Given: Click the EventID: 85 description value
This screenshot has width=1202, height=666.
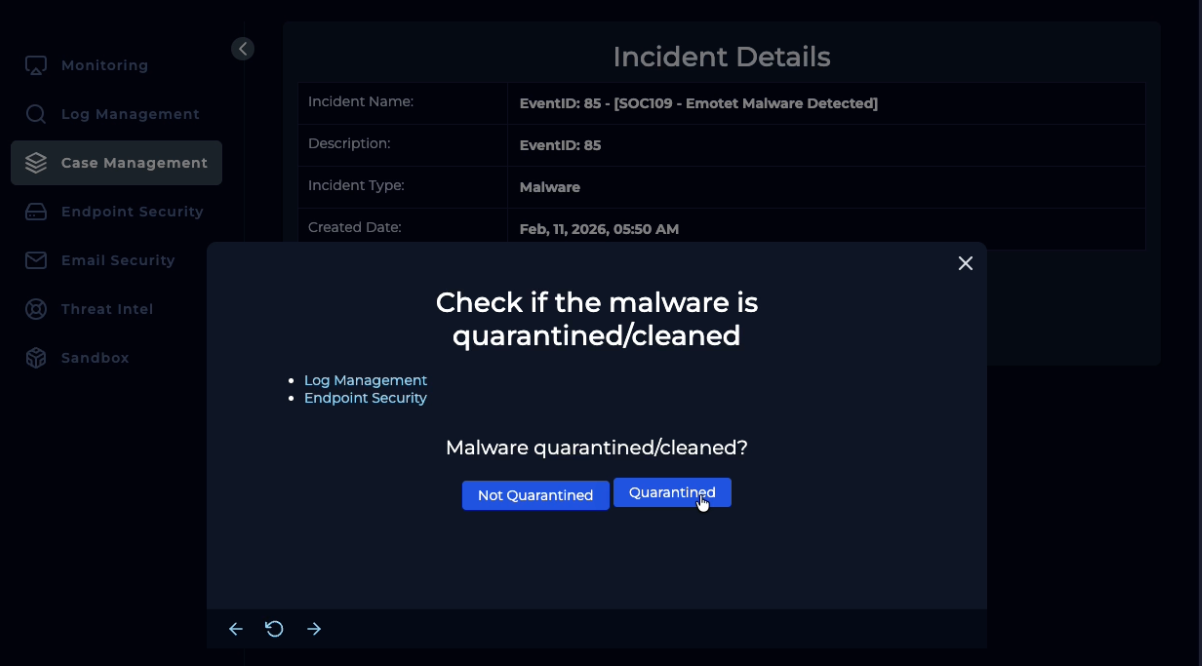Looking at the screenshot, I should 560,145.
